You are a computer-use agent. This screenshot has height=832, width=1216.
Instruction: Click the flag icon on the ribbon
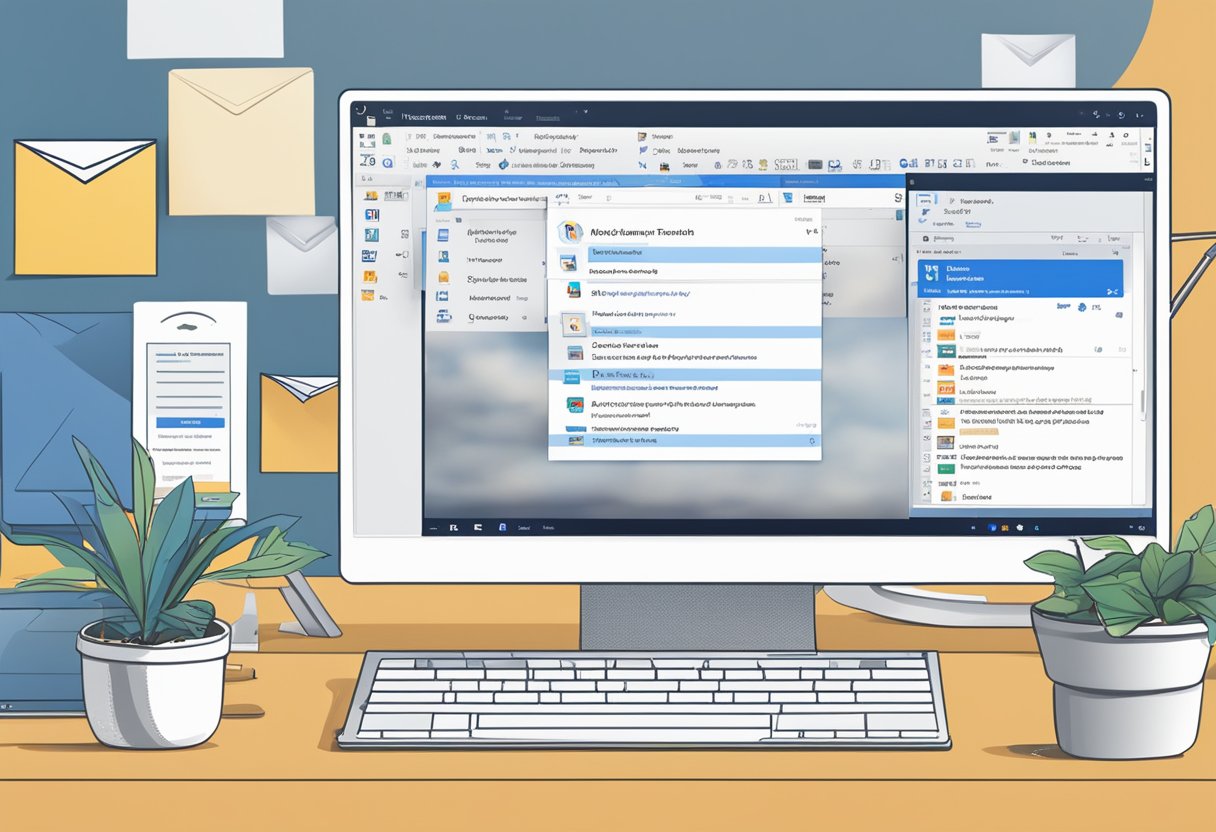tap(641, 149)
